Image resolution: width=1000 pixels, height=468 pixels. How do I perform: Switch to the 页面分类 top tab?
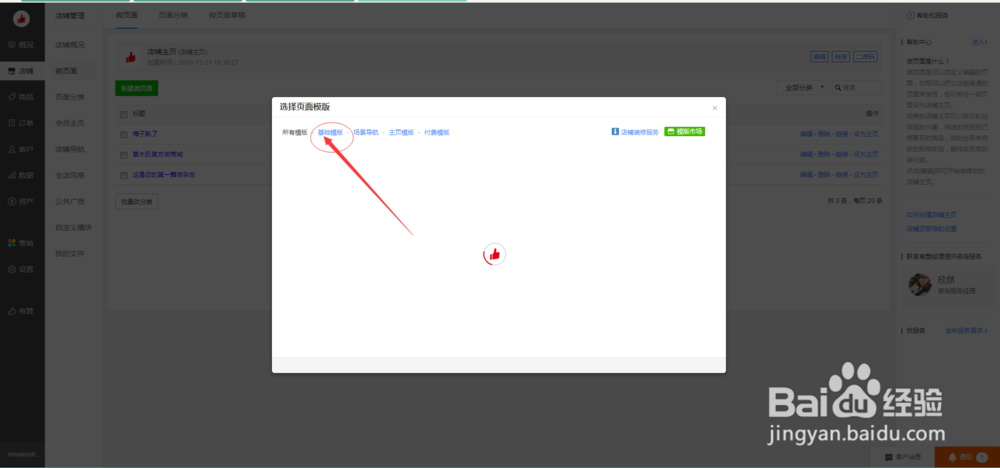tap(173, 15)
